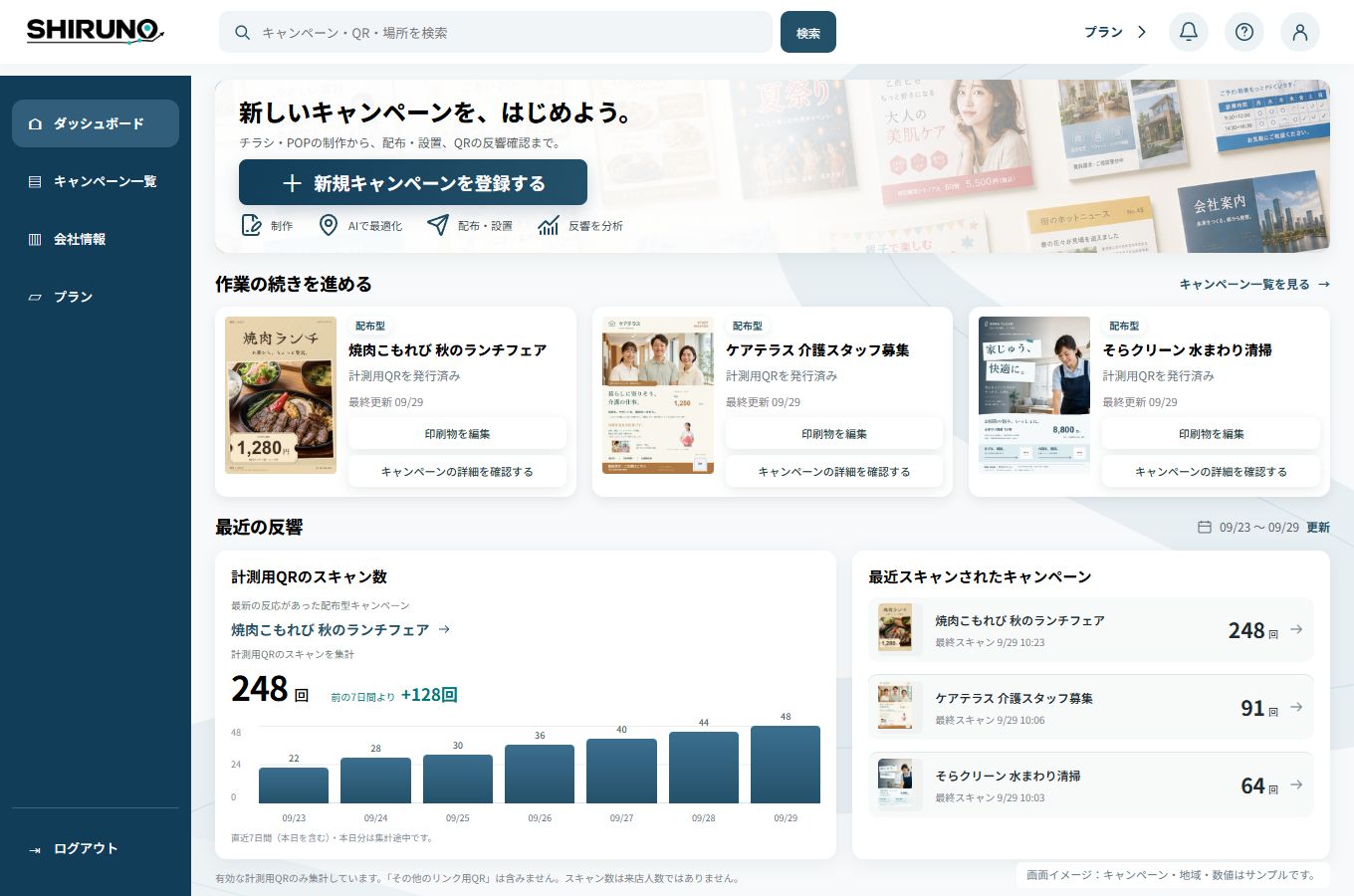Open the user account icon
1354x896 pixels.
point(1300,32)
